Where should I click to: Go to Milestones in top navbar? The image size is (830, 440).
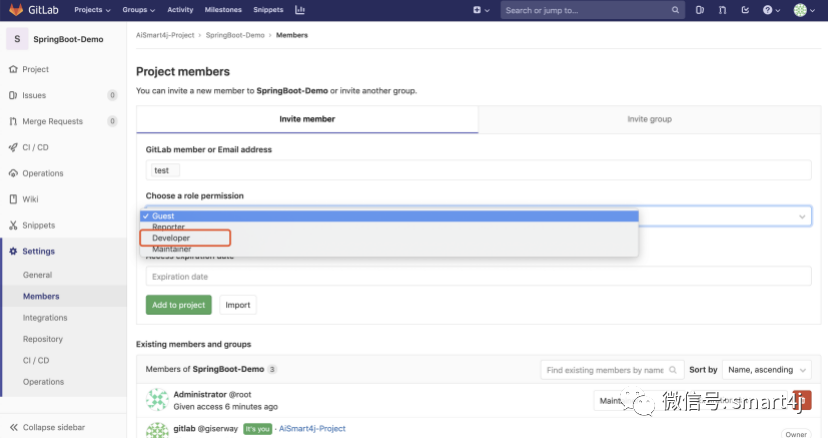pos(223,10)
